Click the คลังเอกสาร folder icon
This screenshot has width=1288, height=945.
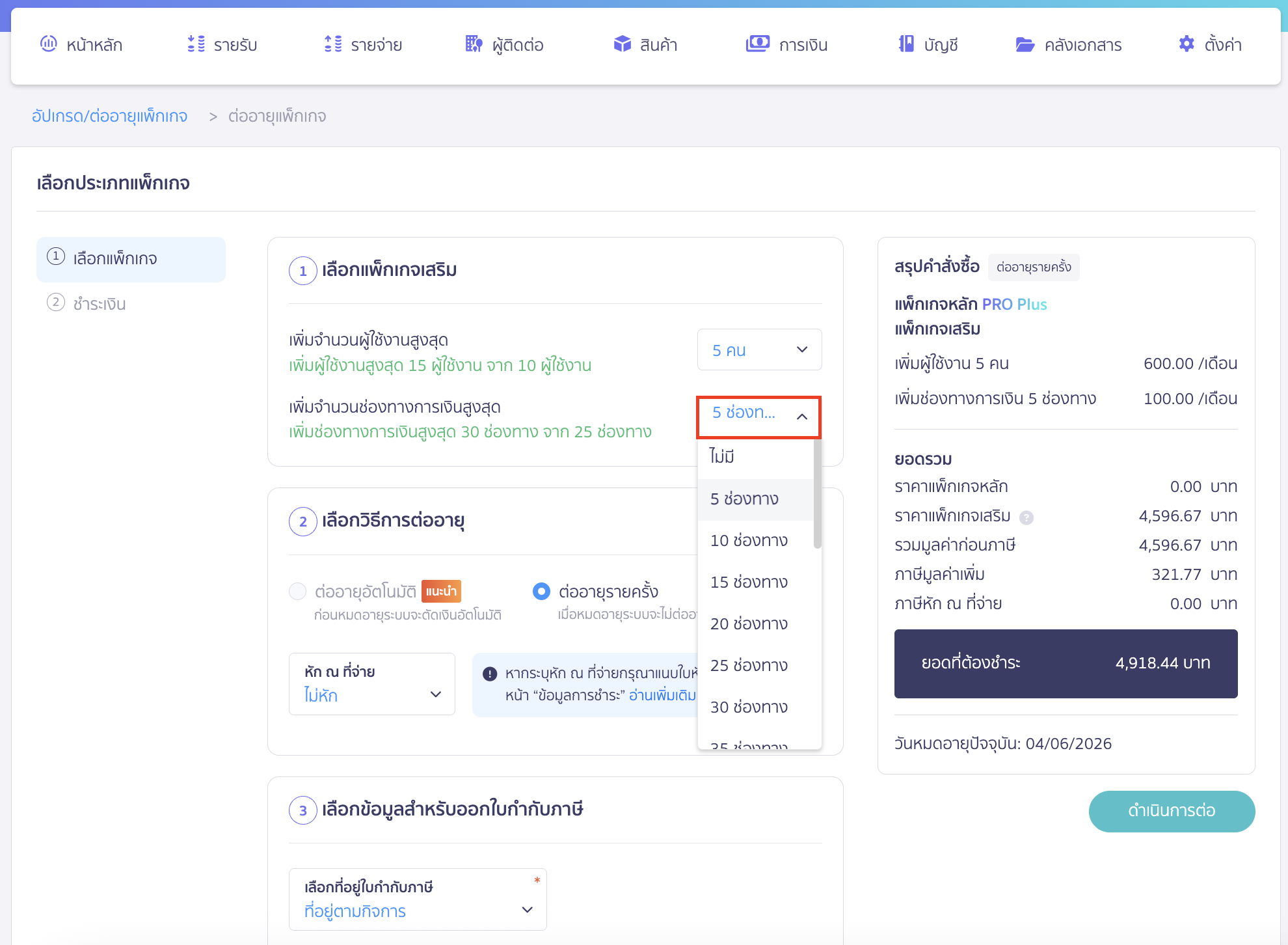point(1025,44)
